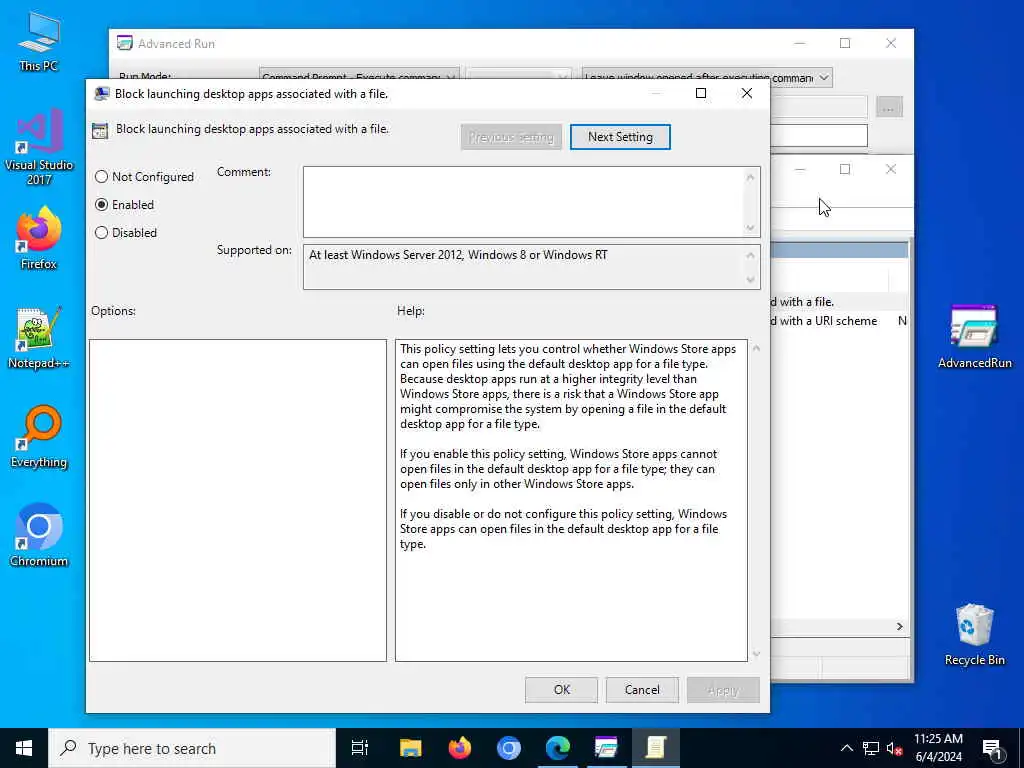The width and height of the screenshot is (1024, 768).
Task: Switch to Firefox in the taskbar
Action: (460, 748)
